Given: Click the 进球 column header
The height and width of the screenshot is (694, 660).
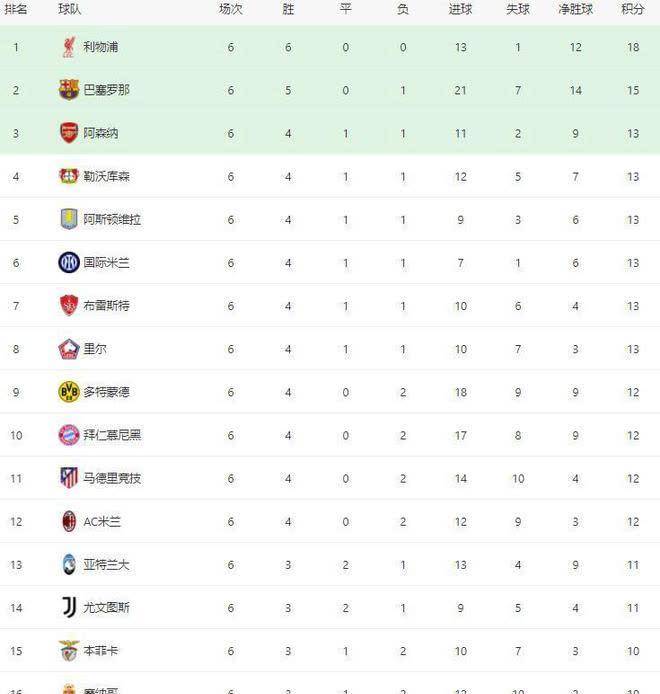Looking at the screenshot, I should pos(460,9).
